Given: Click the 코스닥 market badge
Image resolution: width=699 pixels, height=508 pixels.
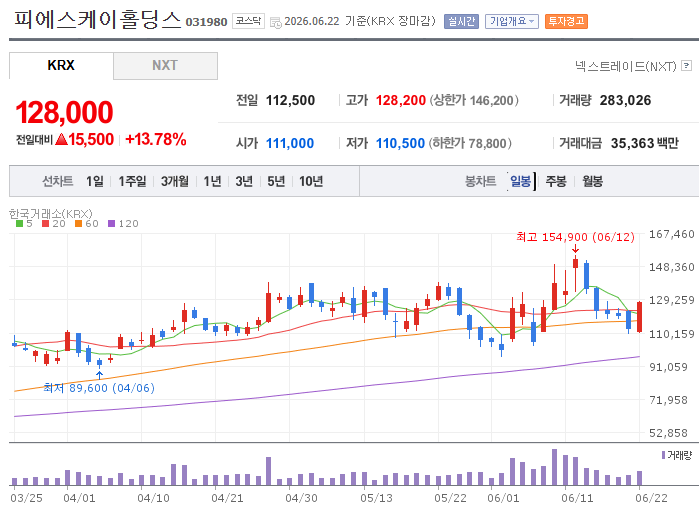Looking at the screenshot, I should coord(248,21).
